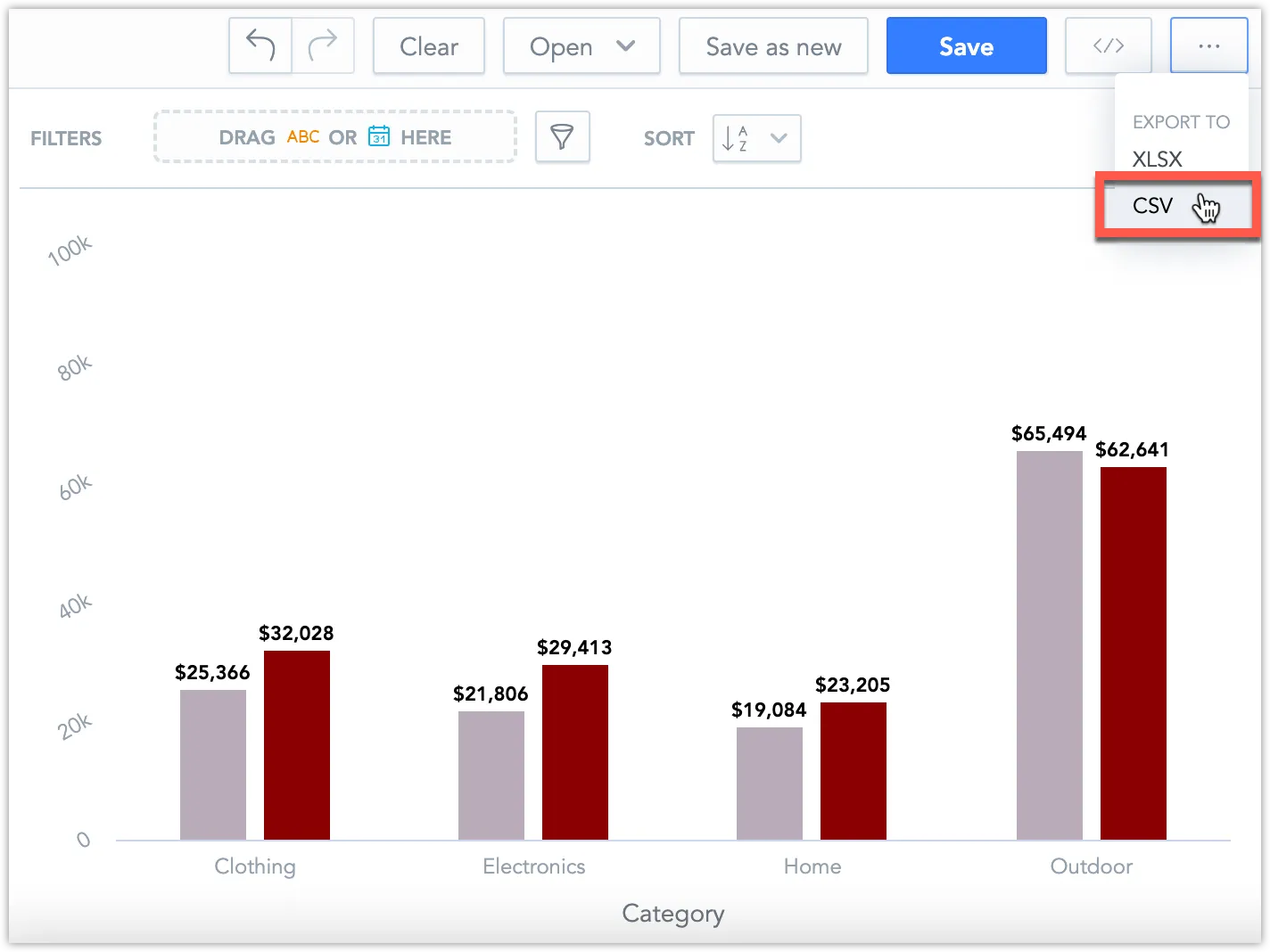Open the sort direction dropdown chevron
Viewport: 1270px width, 952px height.
click(x=779, y=139)
